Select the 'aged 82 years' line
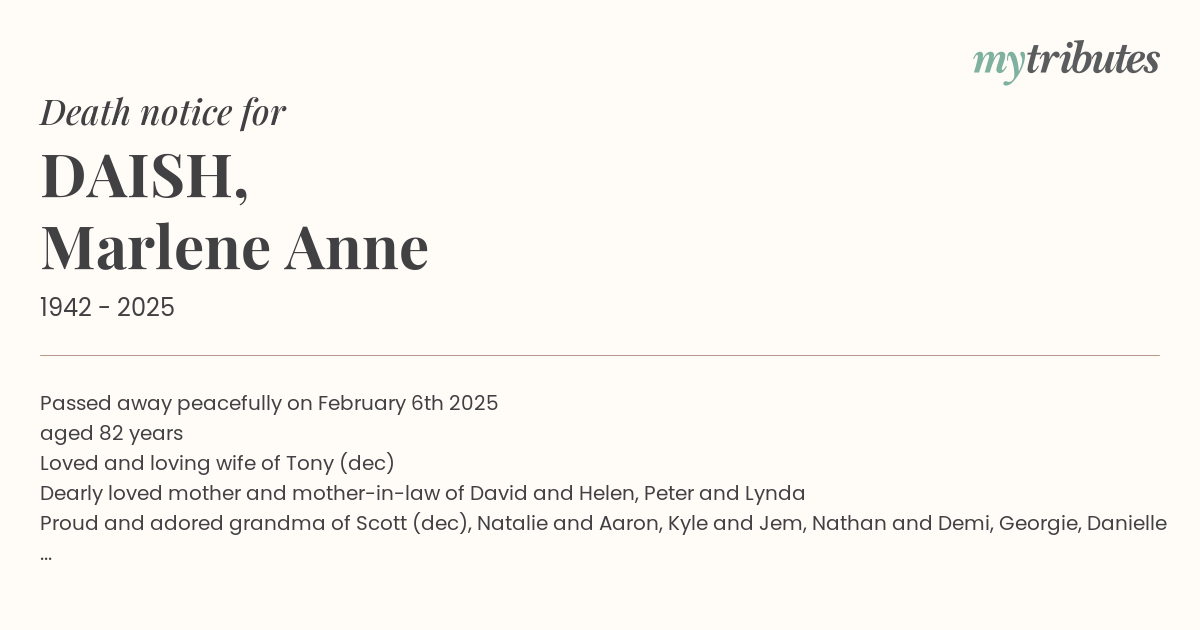1200x630 pixels. point(111,434)
